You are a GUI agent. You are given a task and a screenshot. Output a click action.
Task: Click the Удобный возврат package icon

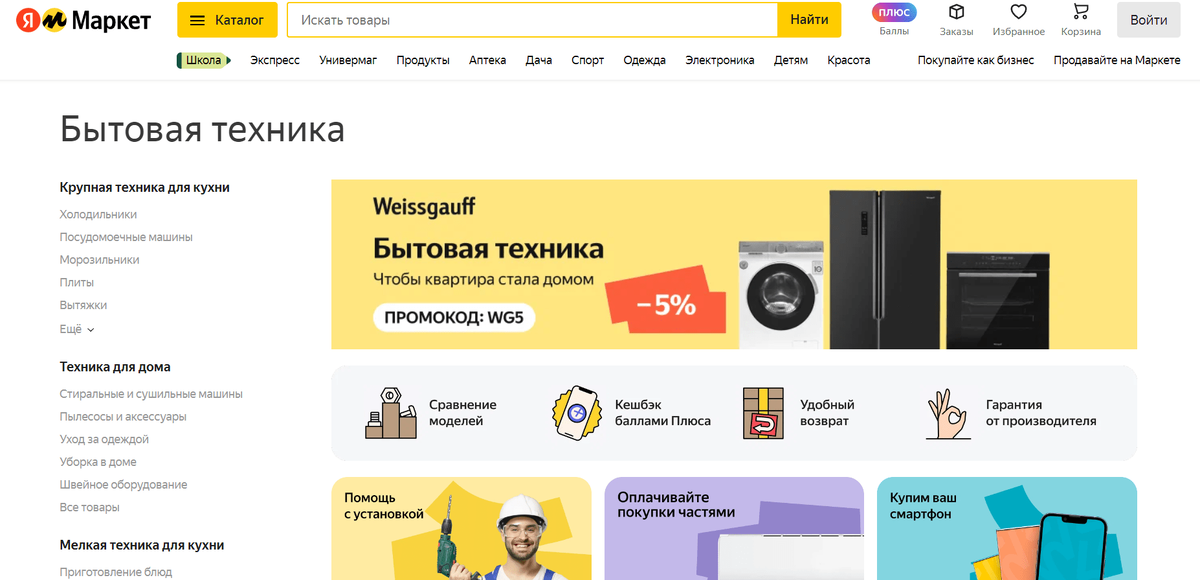(763, 413)
